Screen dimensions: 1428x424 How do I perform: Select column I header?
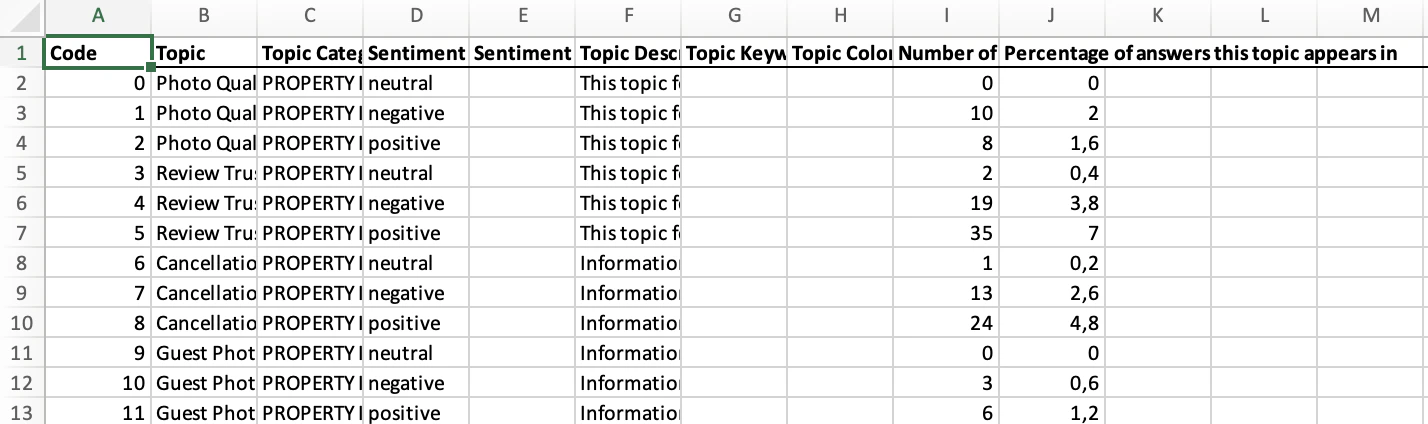[946, 16]
